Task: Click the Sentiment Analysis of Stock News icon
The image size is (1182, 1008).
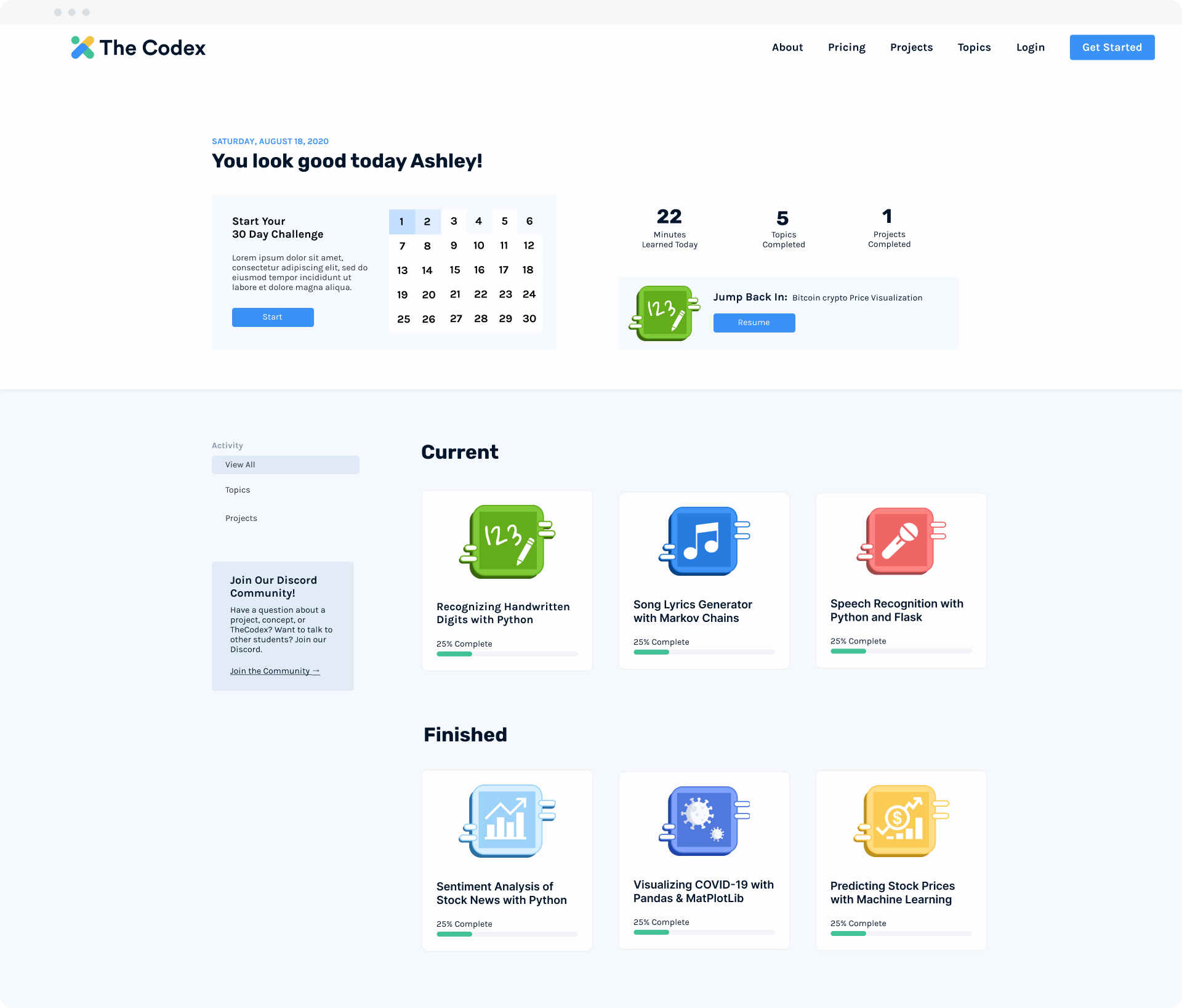Action: [x=506, y=820]
